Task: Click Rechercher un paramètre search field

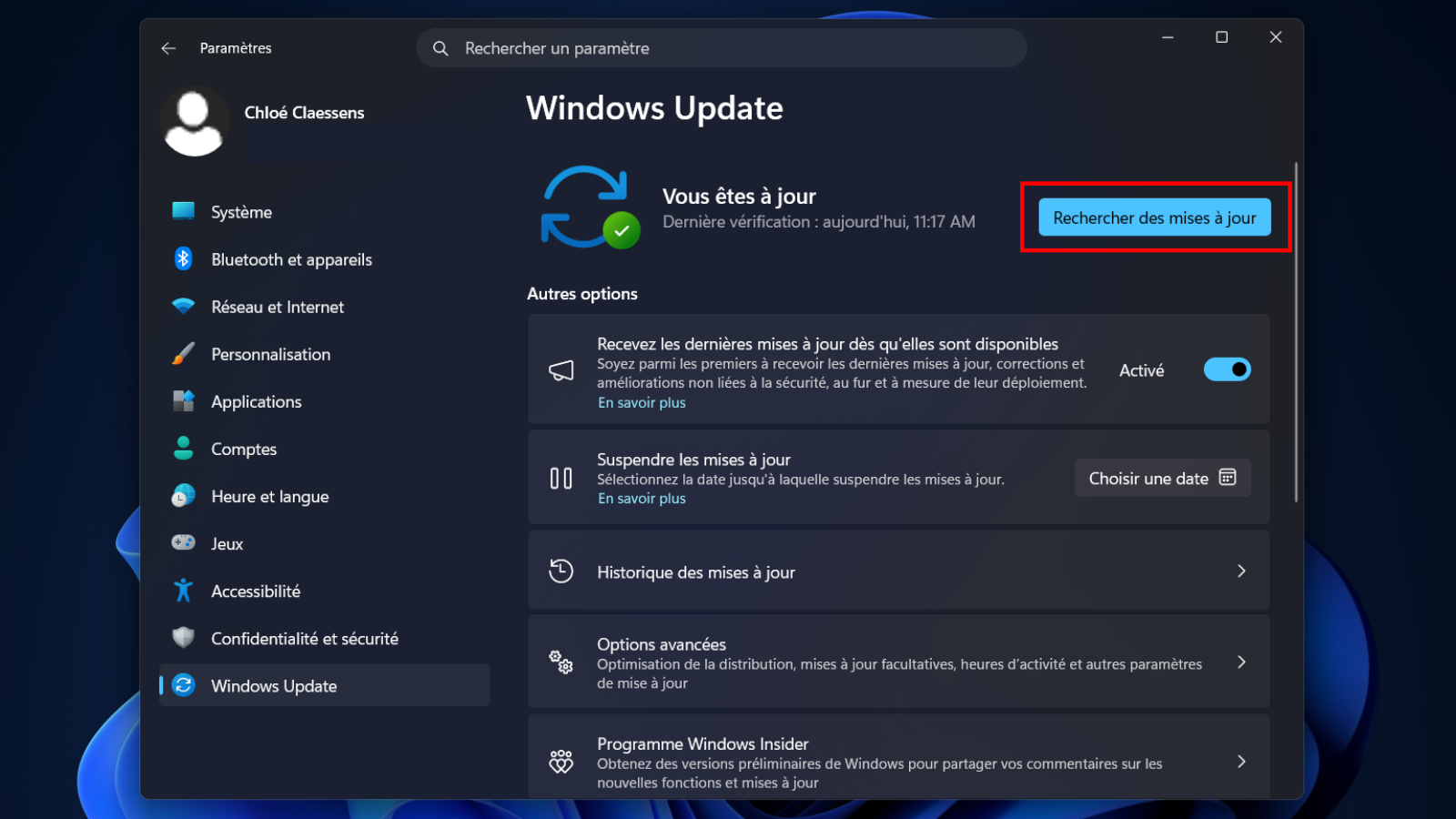Action: point(722,48)
